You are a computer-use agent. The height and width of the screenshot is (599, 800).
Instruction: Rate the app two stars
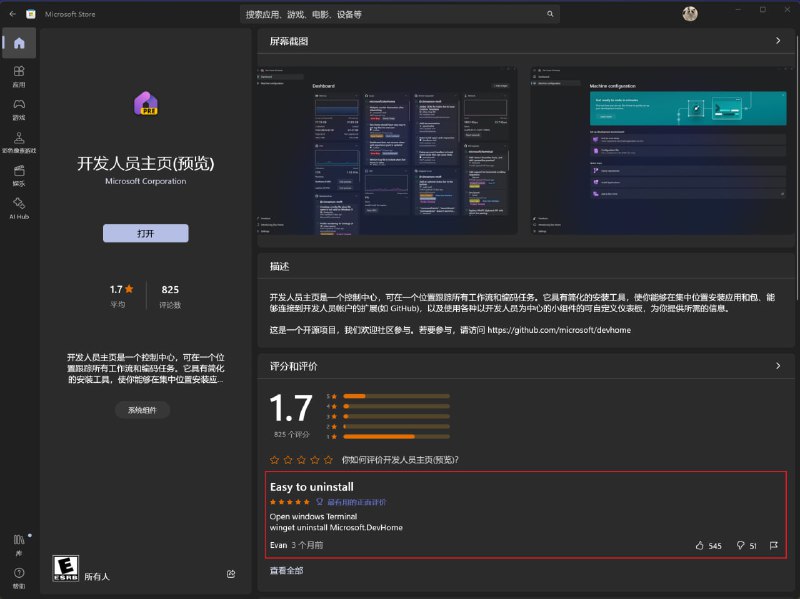coord(288,460)
